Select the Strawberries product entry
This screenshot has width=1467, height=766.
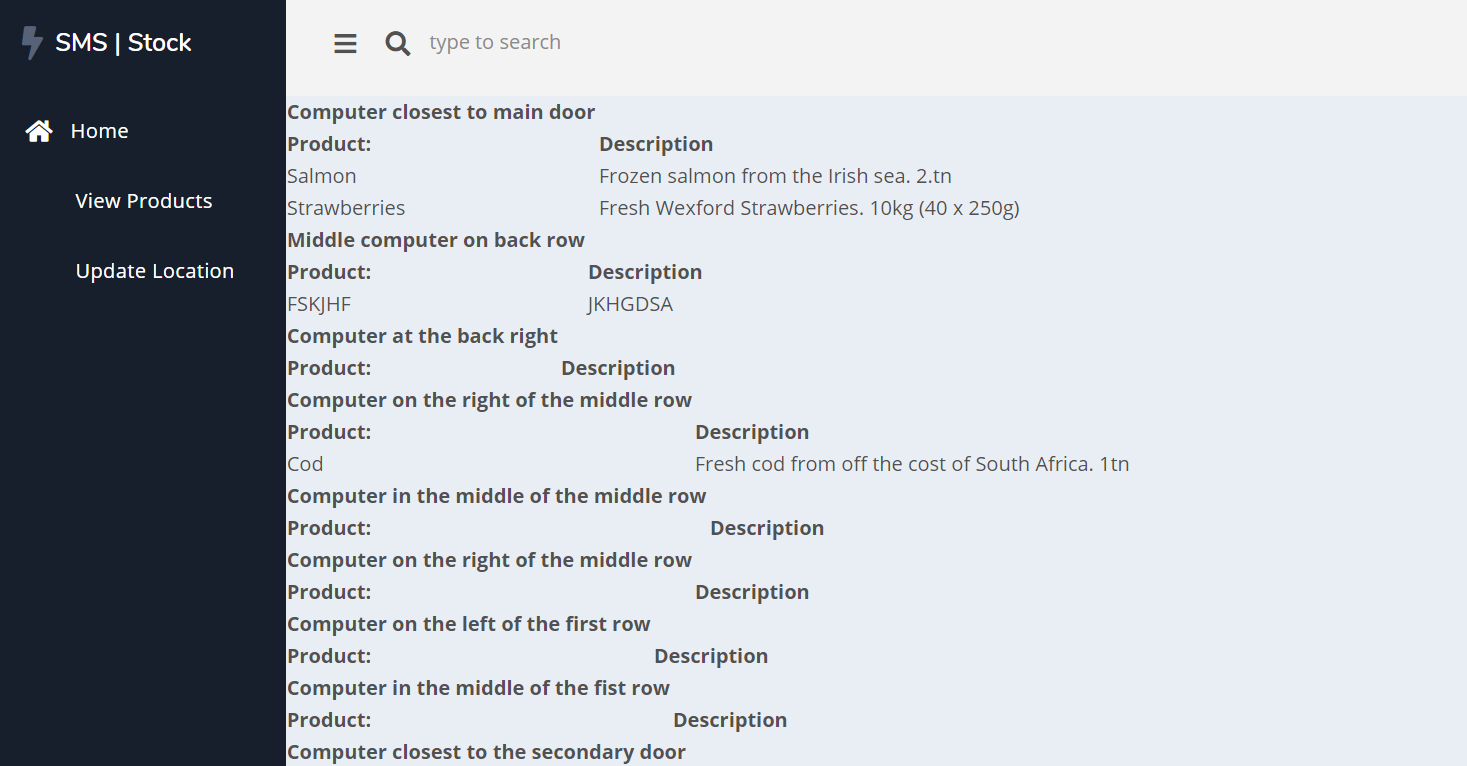coord(346,208)
